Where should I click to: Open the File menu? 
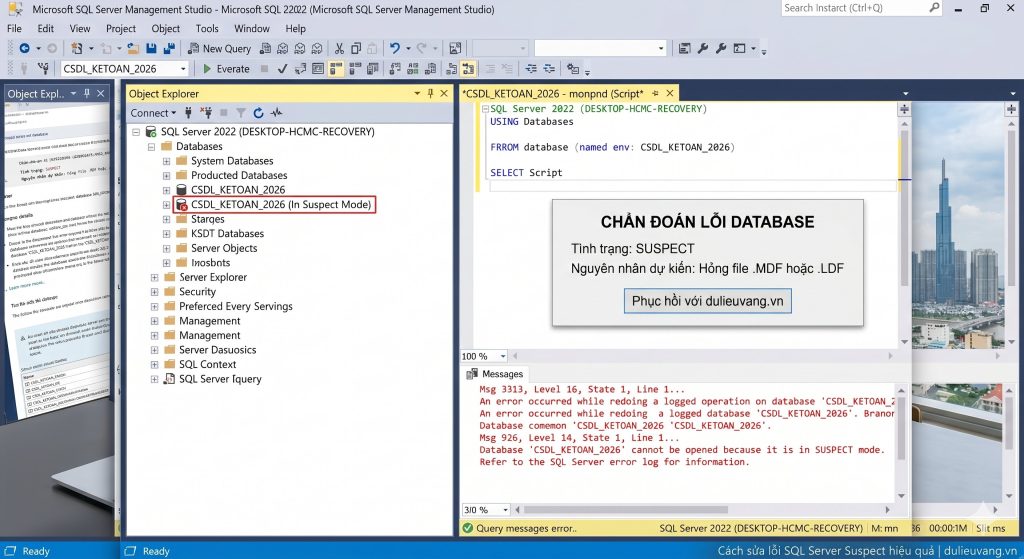coord(14,29)
